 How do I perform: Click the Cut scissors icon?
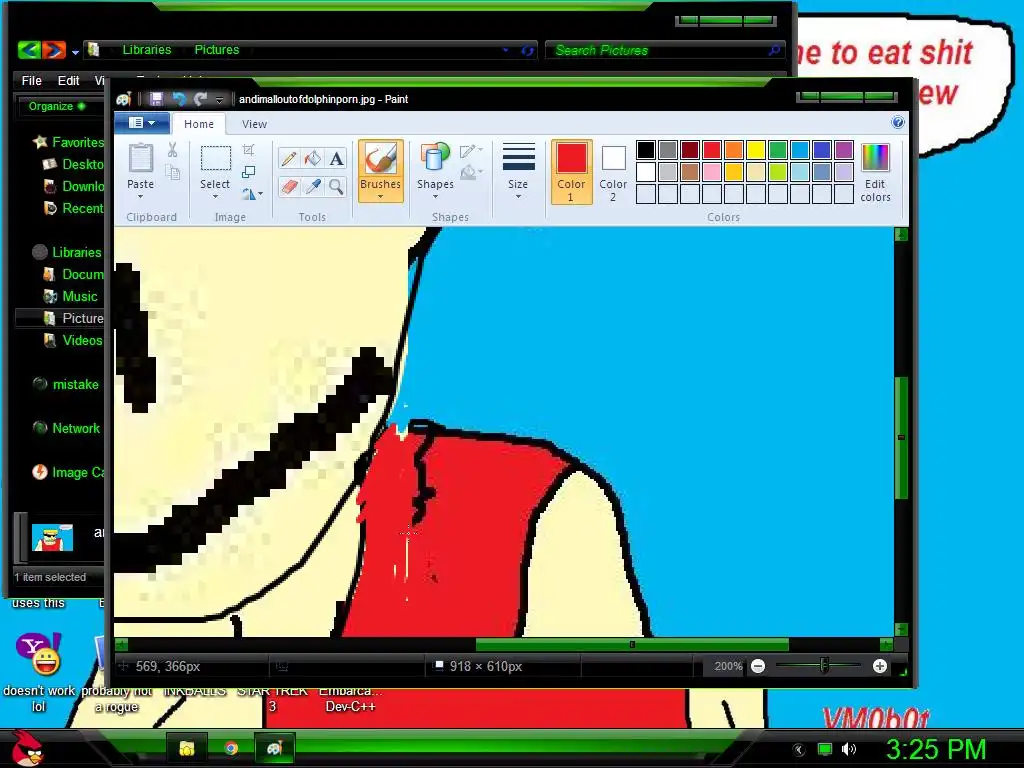point(172,150)
